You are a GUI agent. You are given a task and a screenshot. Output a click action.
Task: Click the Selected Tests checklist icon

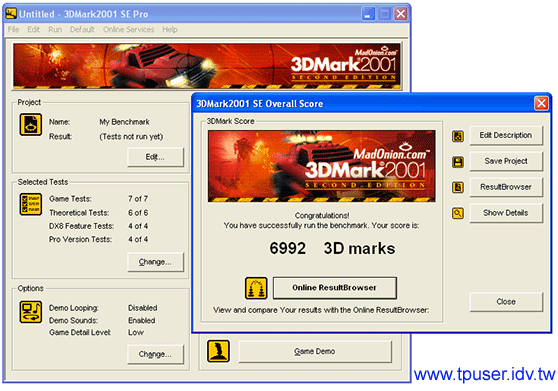tap(31, 205)
